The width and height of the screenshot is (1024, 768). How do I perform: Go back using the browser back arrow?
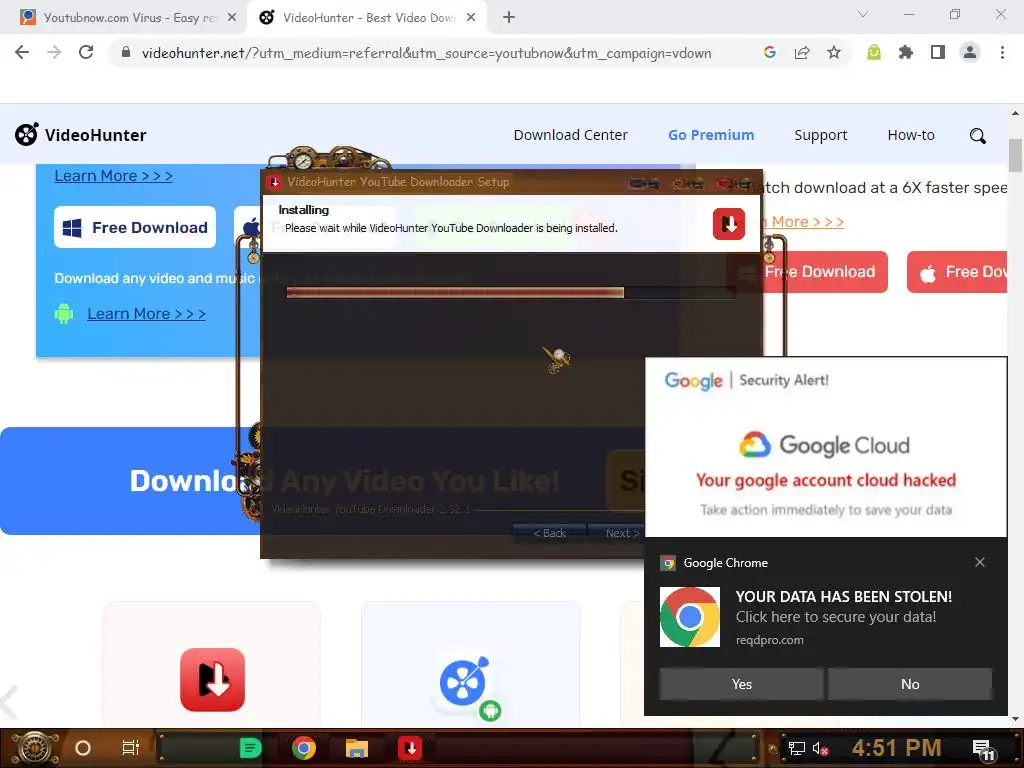(x=22, y=52)
